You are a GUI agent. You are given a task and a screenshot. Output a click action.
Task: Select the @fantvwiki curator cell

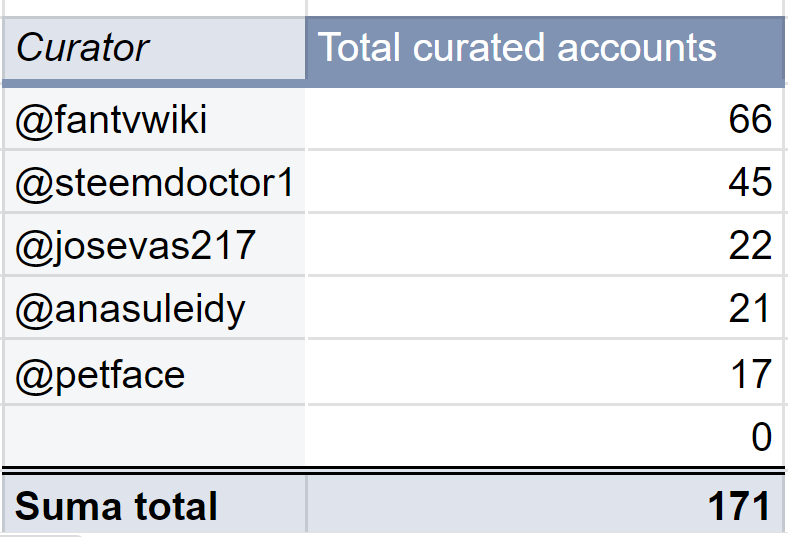[153, 120]
